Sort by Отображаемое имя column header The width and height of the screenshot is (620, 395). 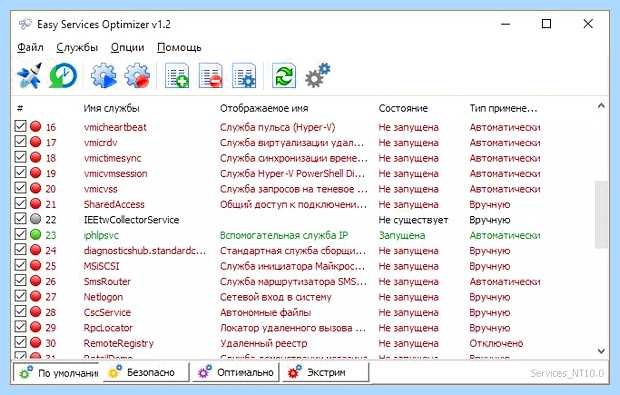(x=264, y=108)
